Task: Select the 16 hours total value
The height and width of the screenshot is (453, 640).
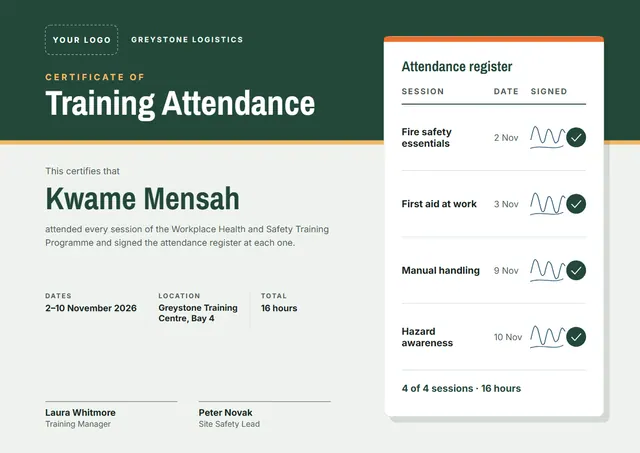Action: [279, 308]
